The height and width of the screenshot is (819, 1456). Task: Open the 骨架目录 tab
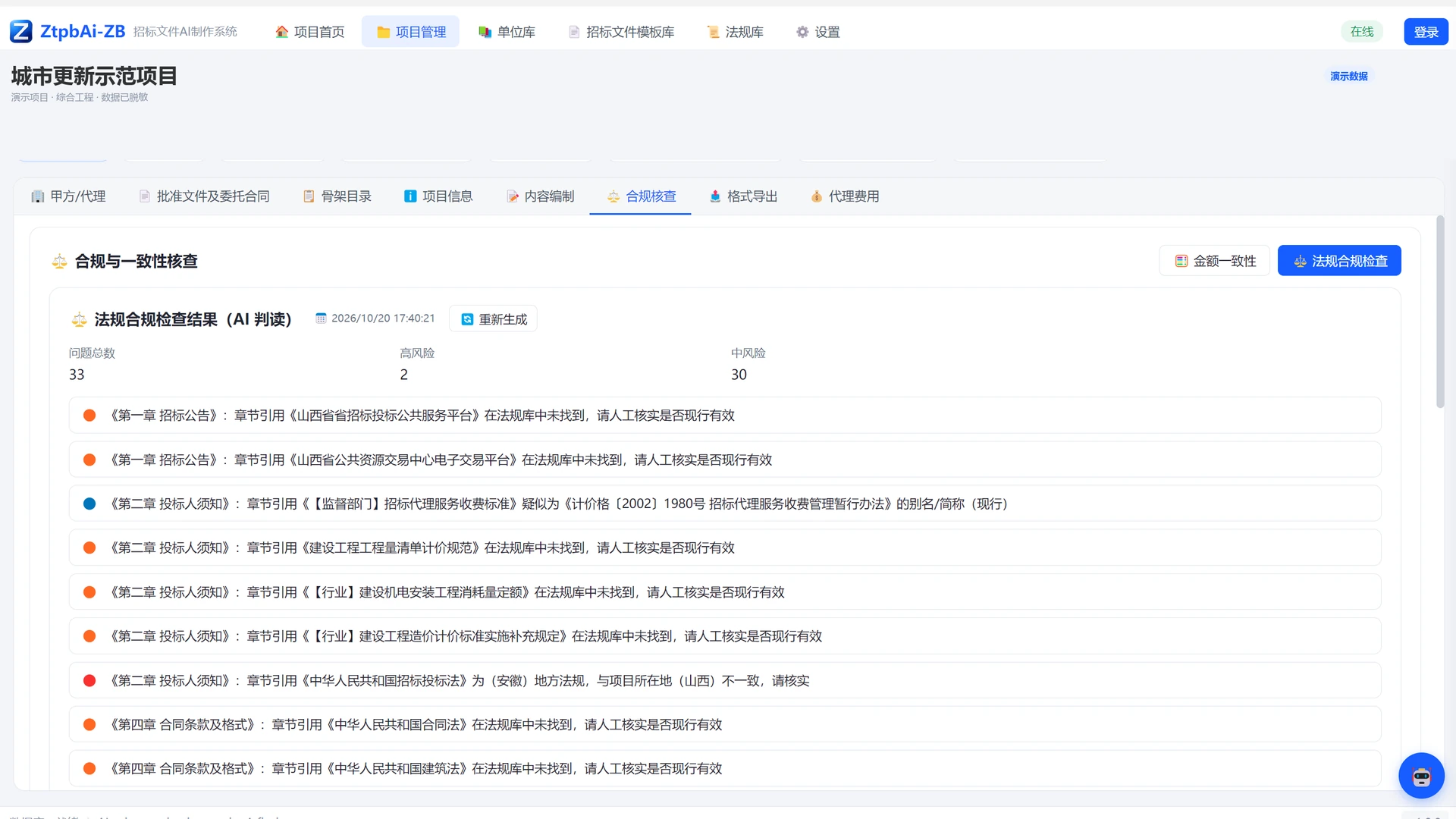tap(337, 196)
